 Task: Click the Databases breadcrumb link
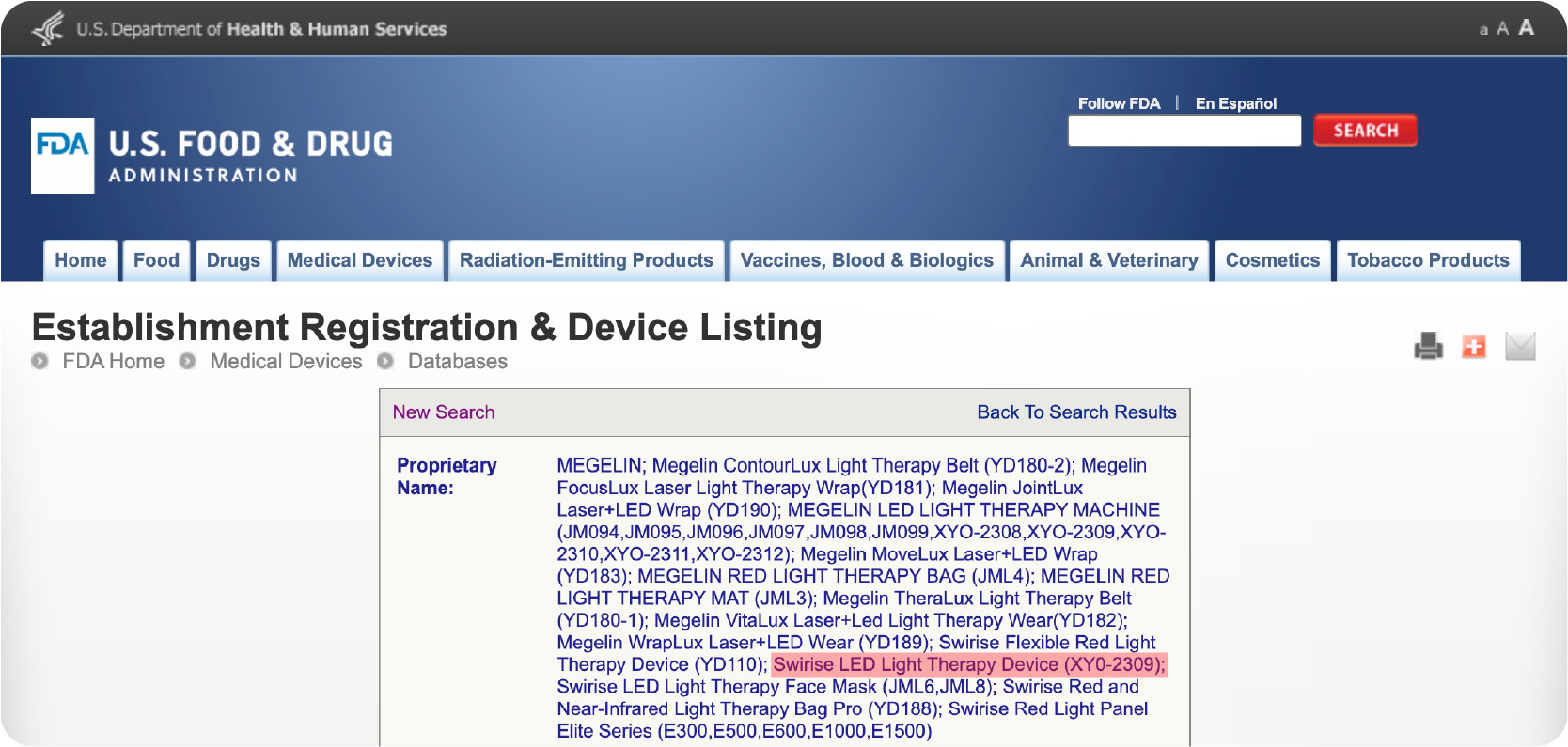click(457, 362)
